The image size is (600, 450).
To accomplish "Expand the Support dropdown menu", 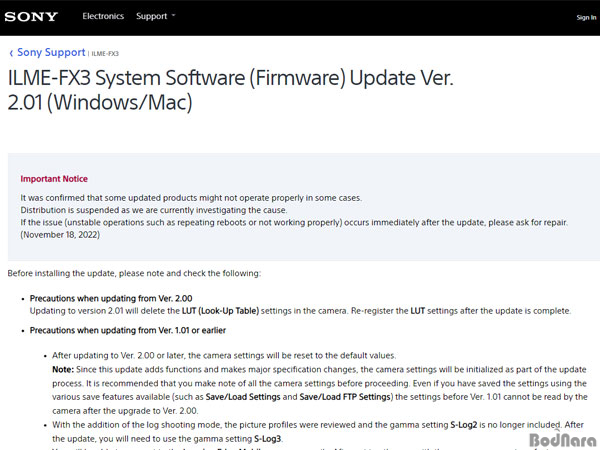I will pyautogui.click(x=155, y=16).
